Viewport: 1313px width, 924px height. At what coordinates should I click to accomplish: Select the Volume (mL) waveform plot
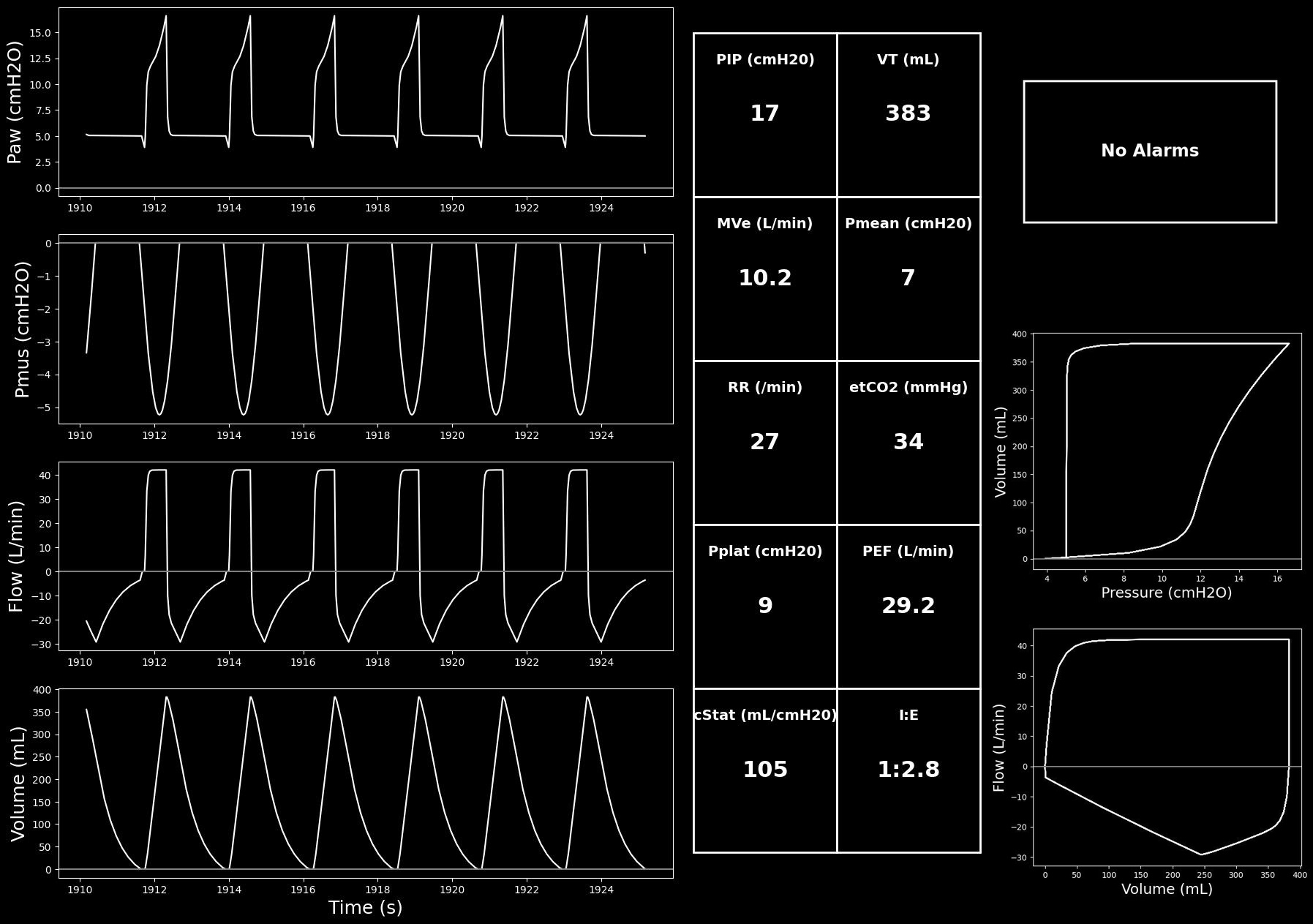pos(366,783)
